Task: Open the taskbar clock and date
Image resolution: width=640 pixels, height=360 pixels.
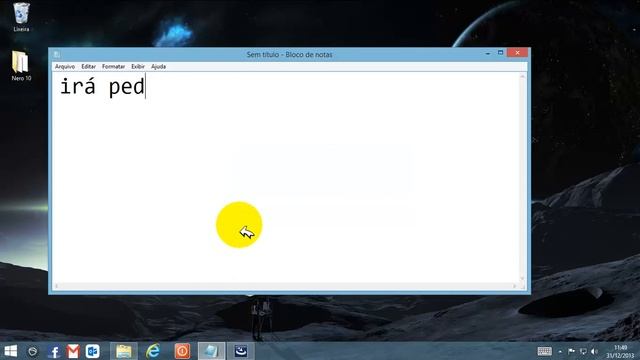Action: pyautogui.click(x=620, y=351)
